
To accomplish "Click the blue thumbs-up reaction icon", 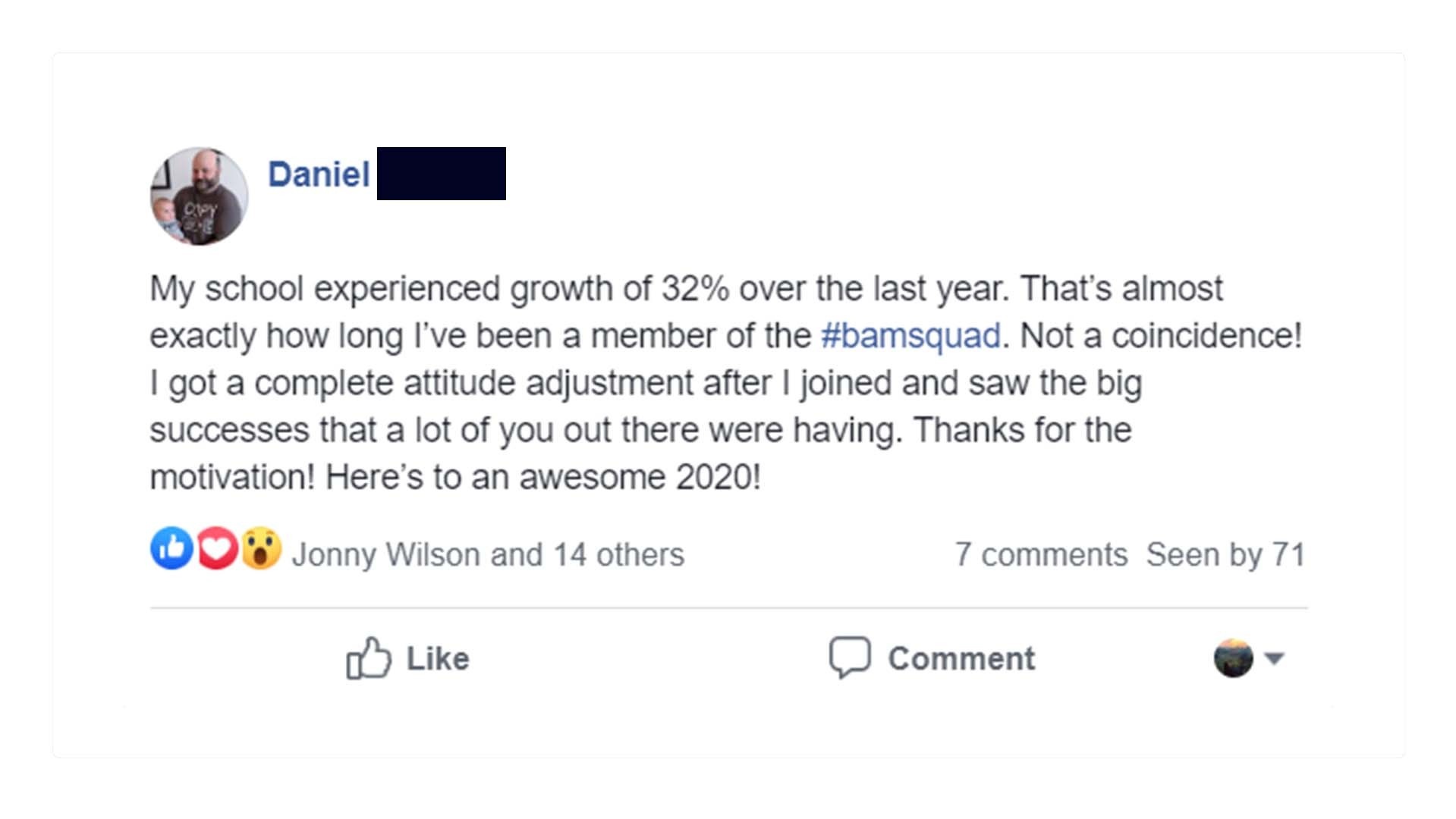I will [171, 548].
